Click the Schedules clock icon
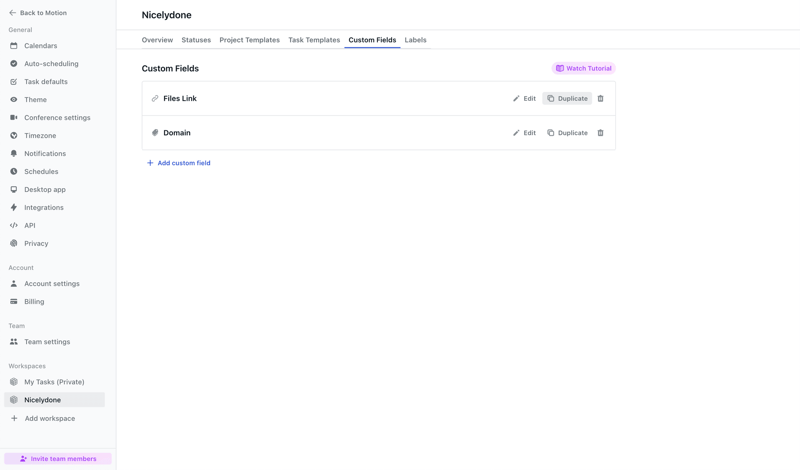Image resolution: width=800 pixels, height=470 pixels. coord(14,171)
